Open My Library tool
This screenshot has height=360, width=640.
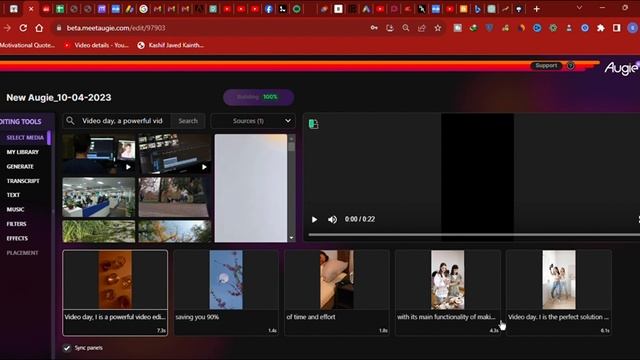[x=22, y=152]
